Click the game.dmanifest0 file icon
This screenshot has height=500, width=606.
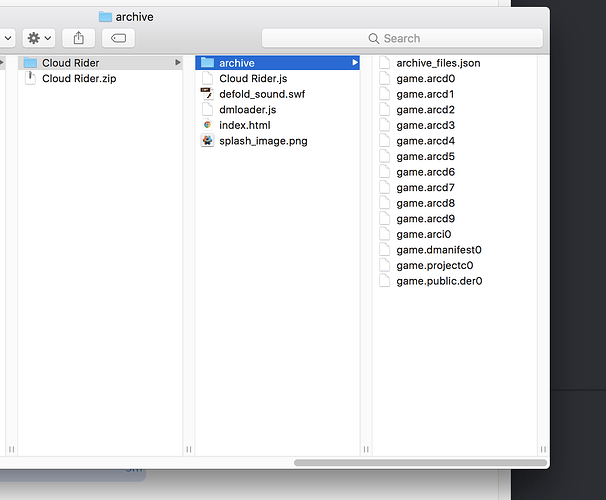[x=385, y=250]
